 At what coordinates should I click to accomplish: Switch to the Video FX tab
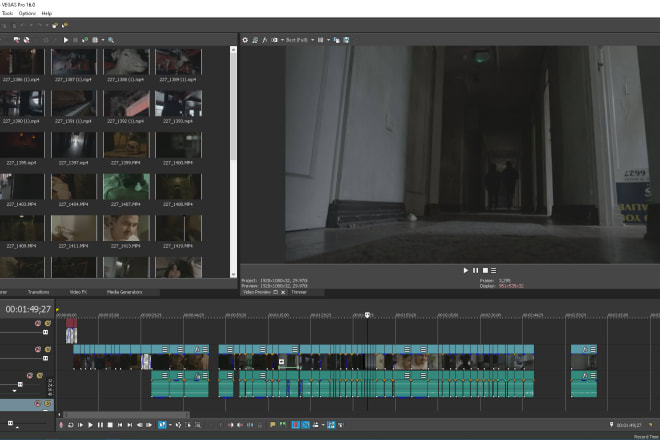pyautogui.click(x=78, y=292)
